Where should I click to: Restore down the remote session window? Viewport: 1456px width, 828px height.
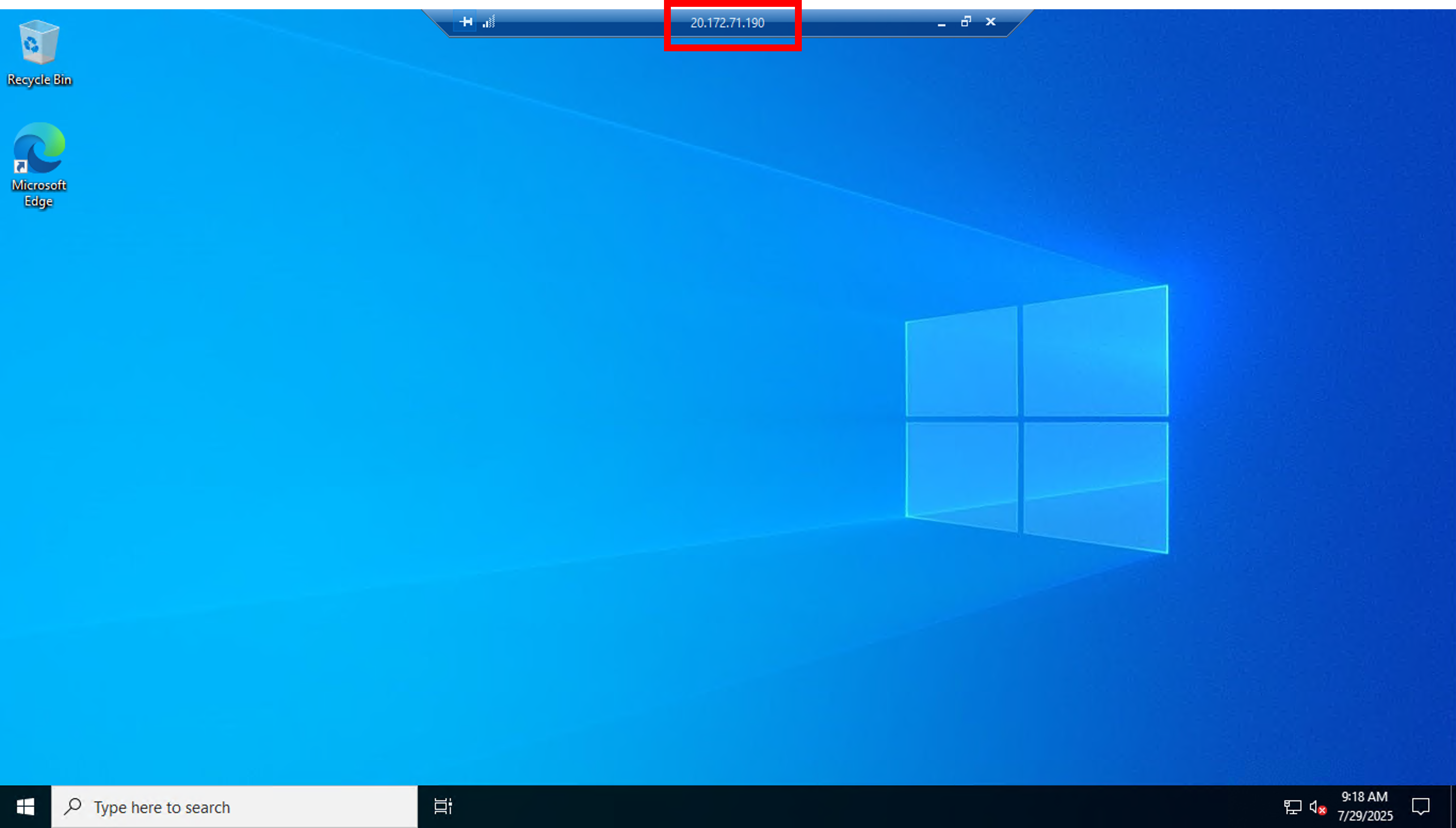[x=966, y=21]
